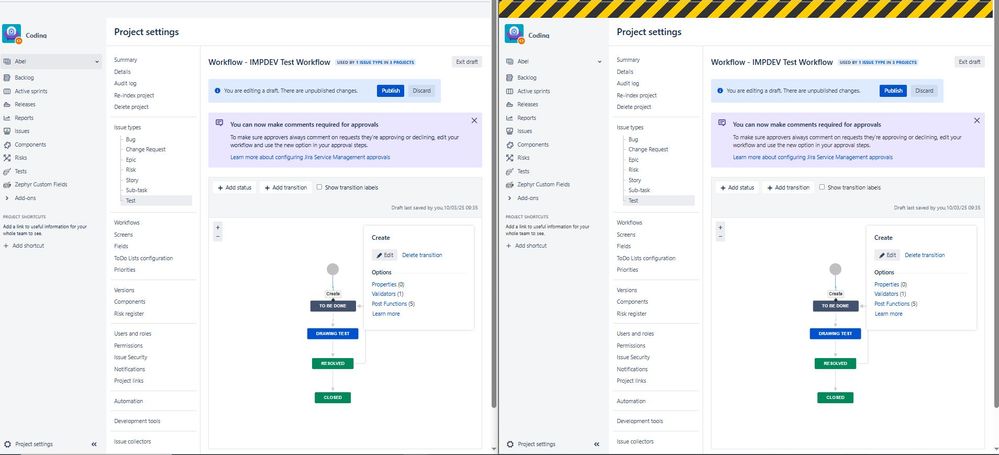999x455 pixels.
Task: Collapse left window sidebar with double-chevron icon
Action: (x=94, y=444)
